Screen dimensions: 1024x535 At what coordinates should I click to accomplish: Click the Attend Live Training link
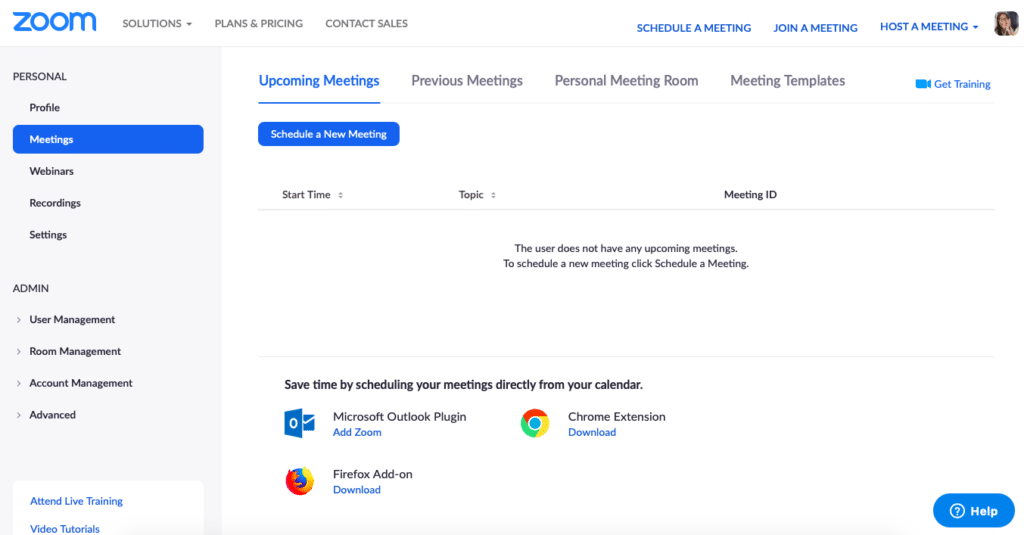click(76, 501)
